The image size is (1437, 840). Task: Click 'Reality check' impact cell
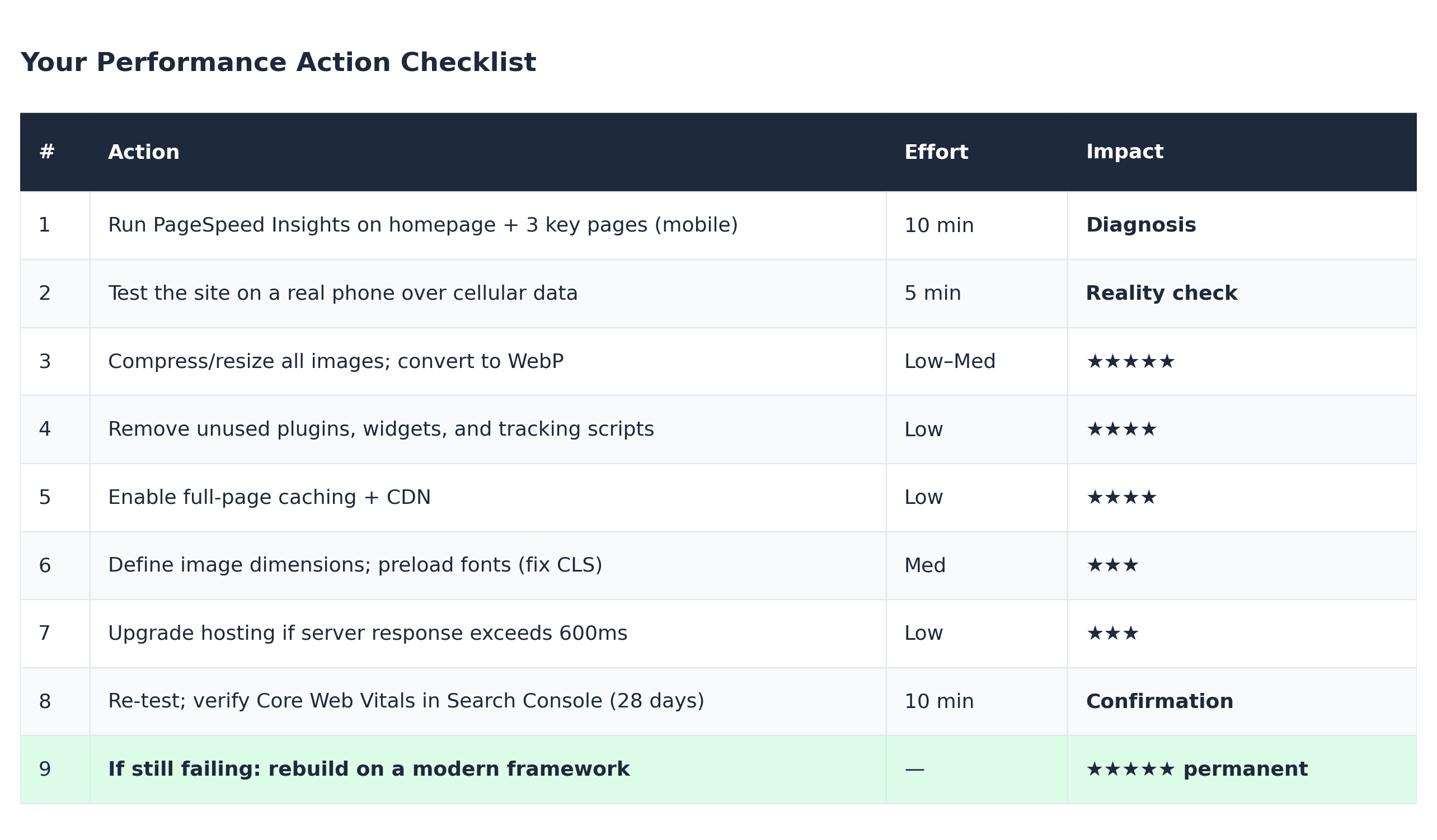[1162, 294]
